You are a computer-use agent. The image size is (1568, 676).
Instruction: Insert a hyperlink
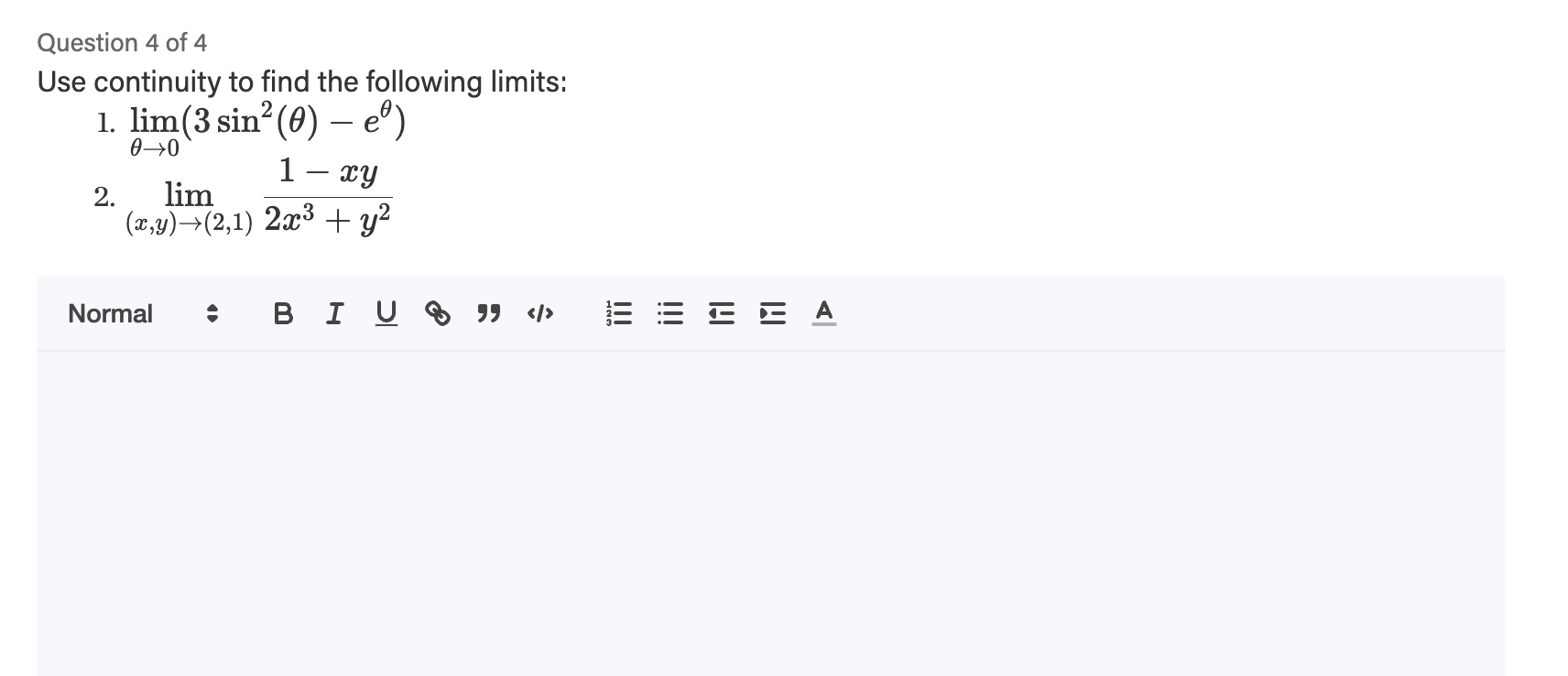[439, 314]
